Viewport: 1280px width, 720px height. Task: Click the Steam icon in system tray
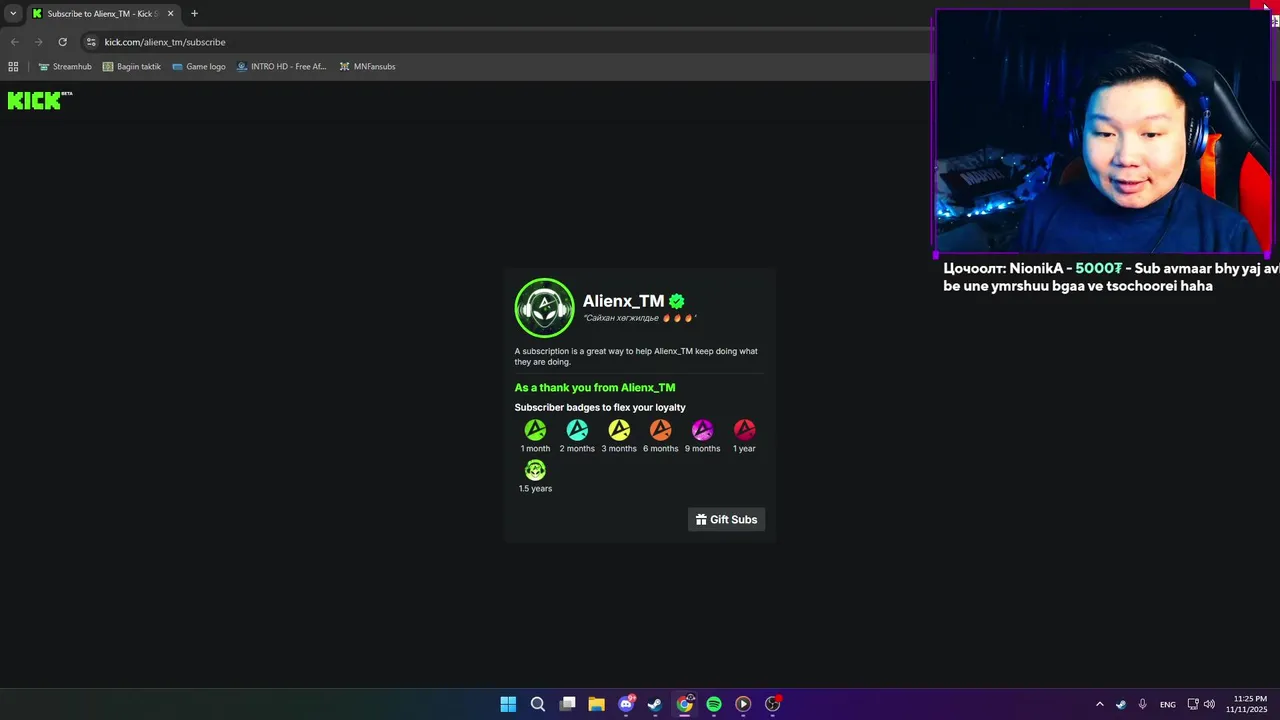pos(1120,704)
